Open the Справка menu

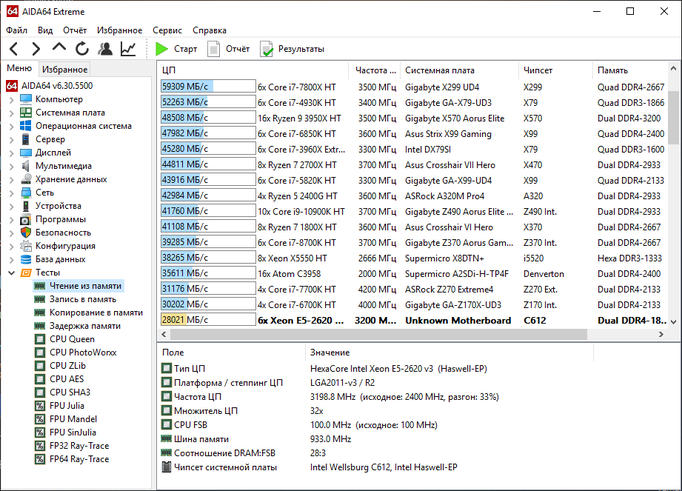click(x=209, y=30)
